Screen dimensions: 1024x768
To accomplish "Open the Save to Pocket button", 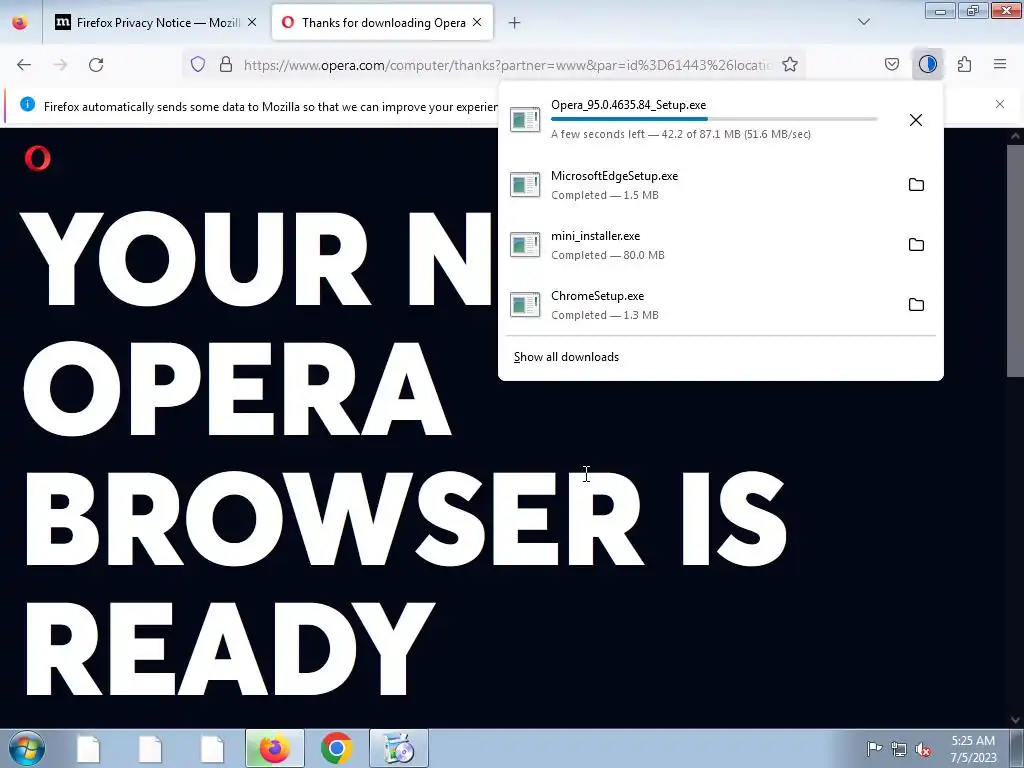I will [892, 65].
